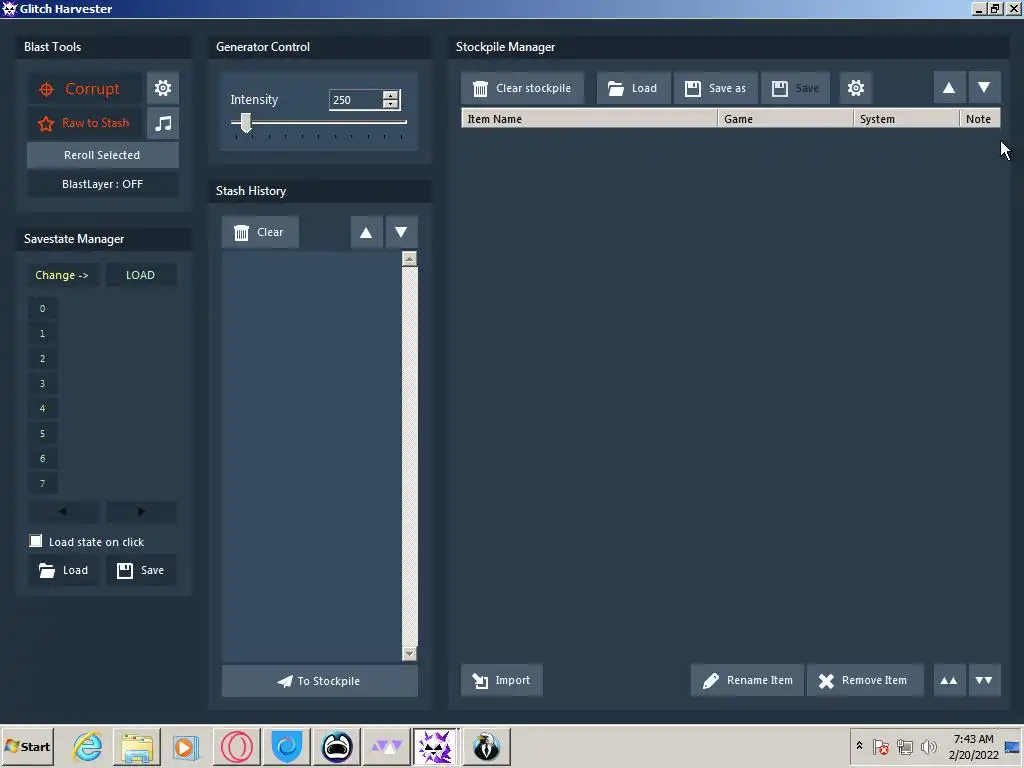1024x768 pixels.
Task: Click the Save stockpile button
Action: point(795,88)
